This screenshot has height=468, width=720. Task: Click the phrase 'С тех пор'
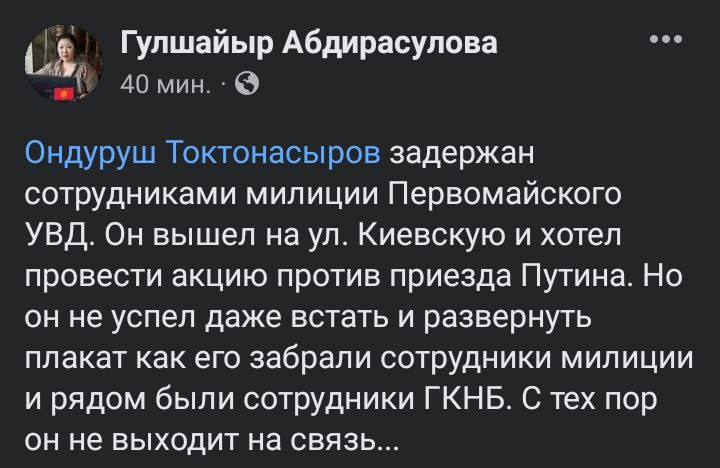pos(589,399)
